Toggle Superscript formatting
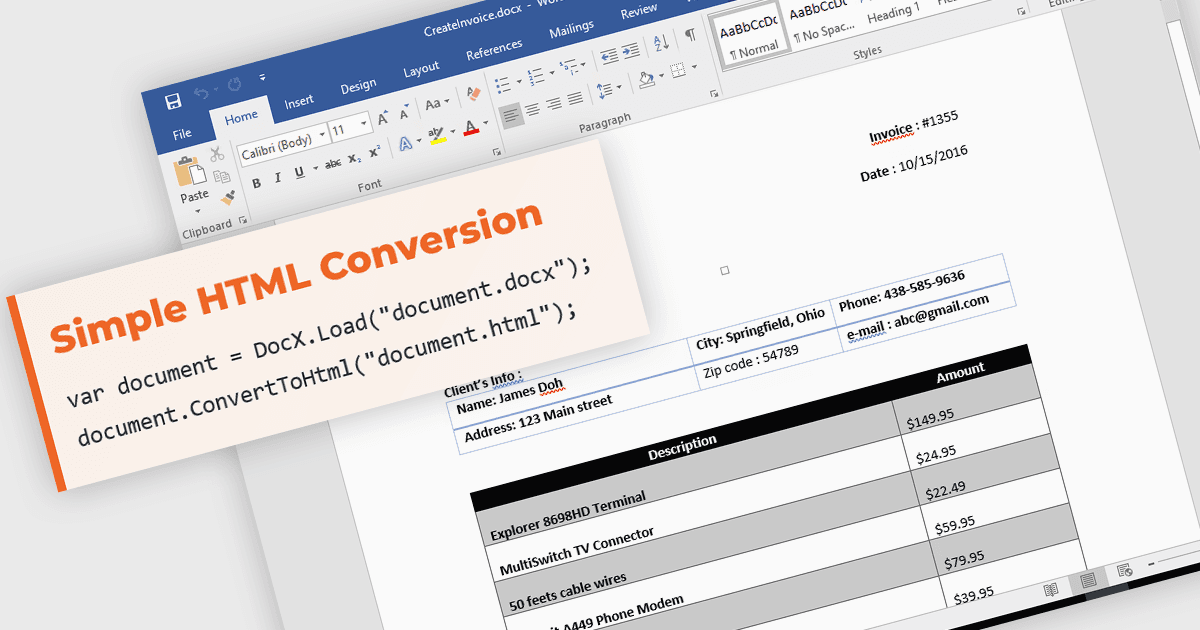 pos(374,153)
